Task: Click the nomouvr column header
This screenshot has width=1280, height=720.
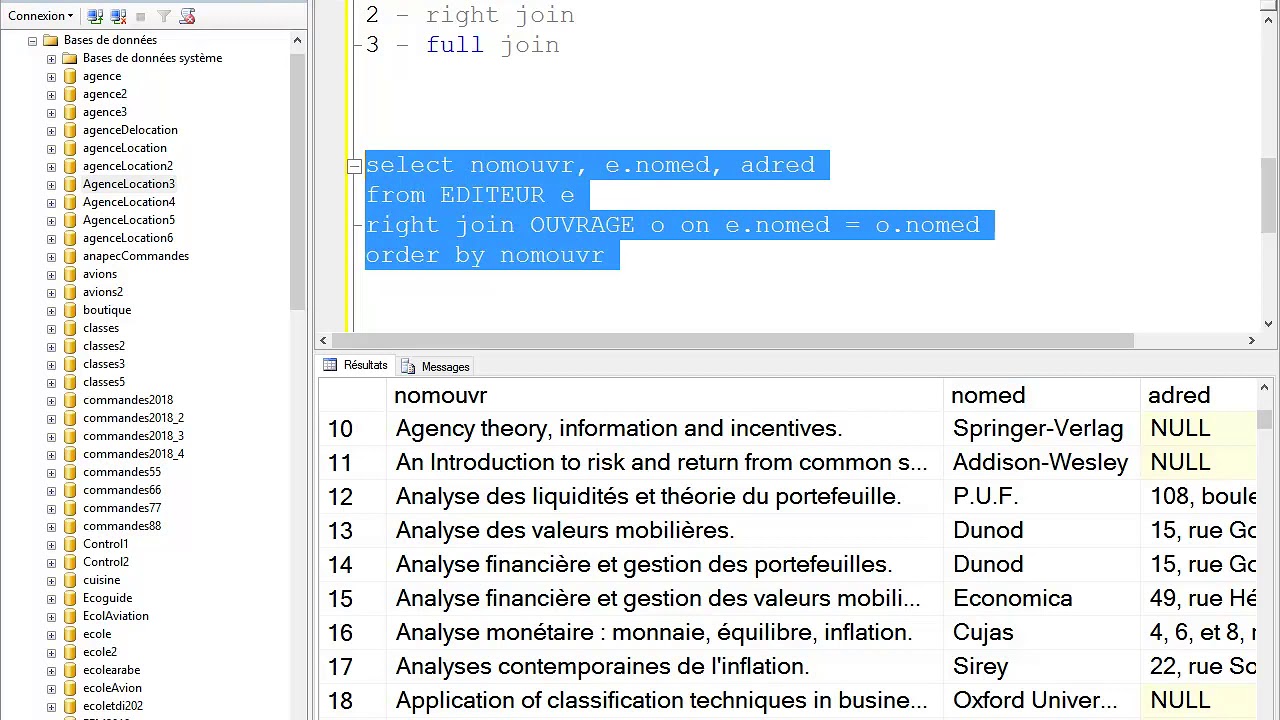Action: point(664,395)
